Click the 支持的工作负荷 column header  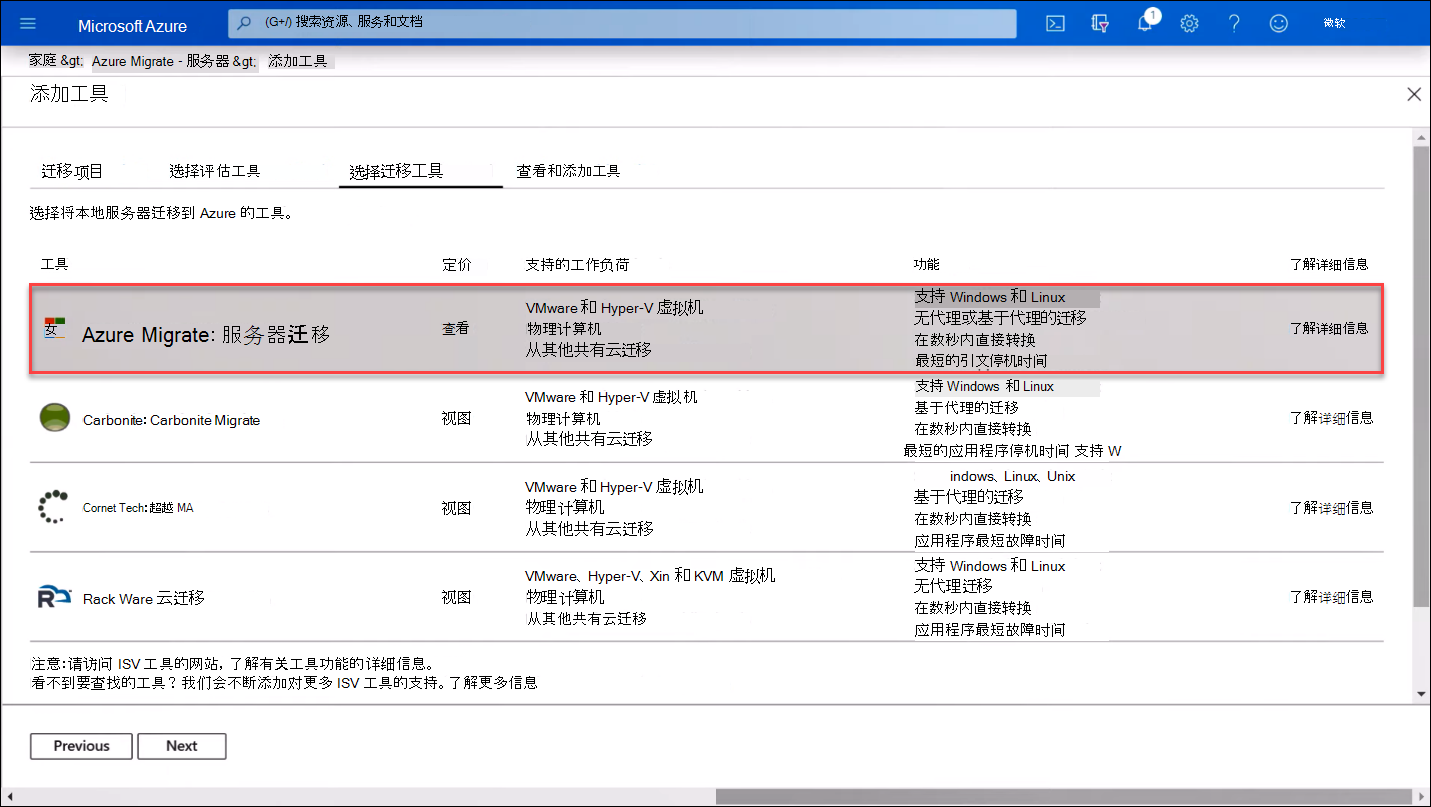pyautogui.click(x=577, y=264)
